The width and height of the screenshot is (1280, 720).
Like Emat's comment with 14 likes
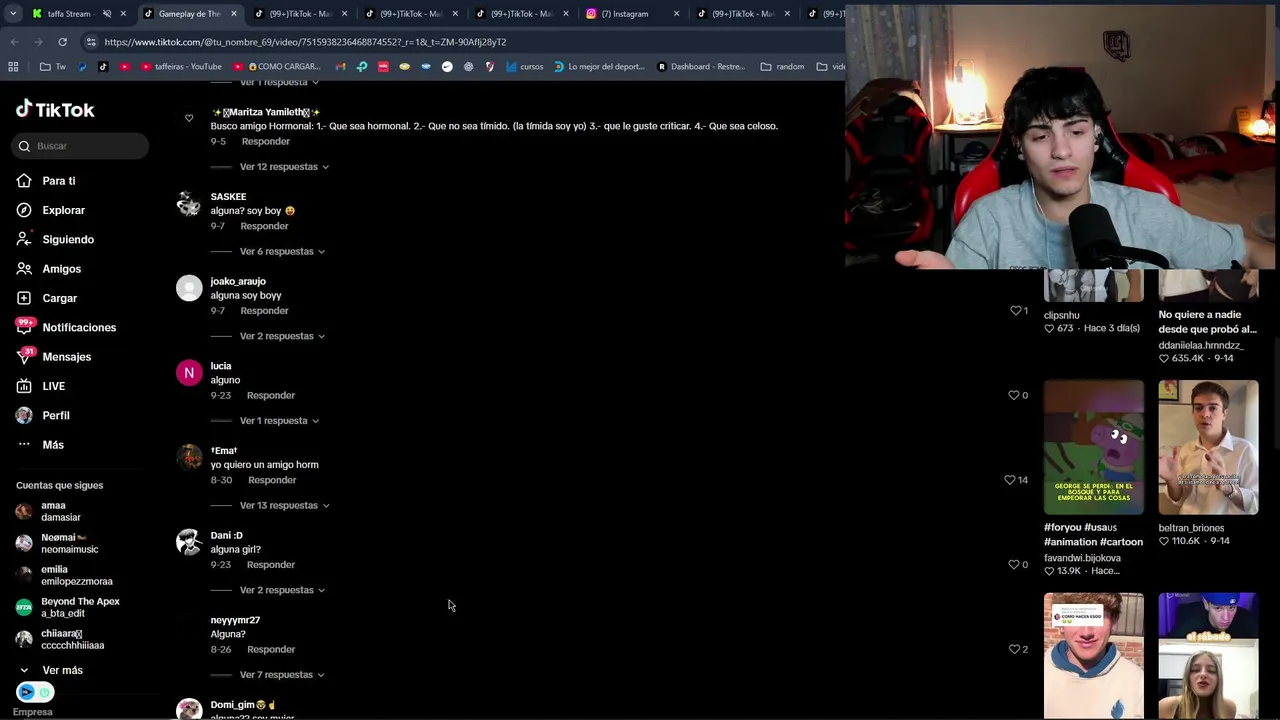(1010, 480)
